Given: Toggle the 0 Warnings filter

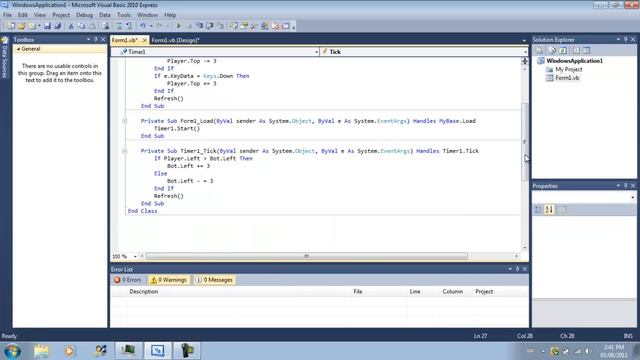Looking at the screenshot, I should 169,280.
